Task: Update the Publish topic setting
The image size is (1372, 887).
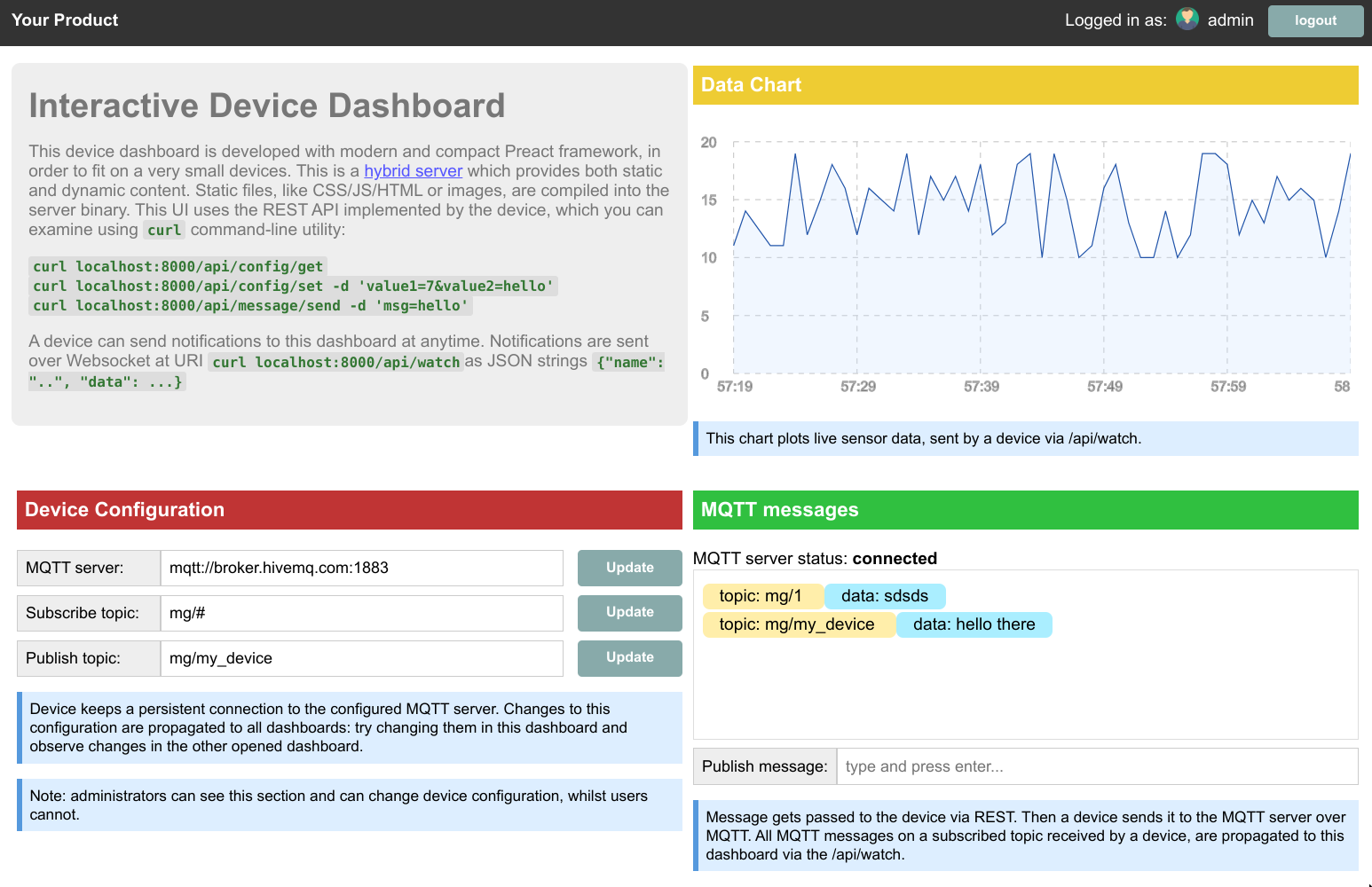Action: click(630, 658)
